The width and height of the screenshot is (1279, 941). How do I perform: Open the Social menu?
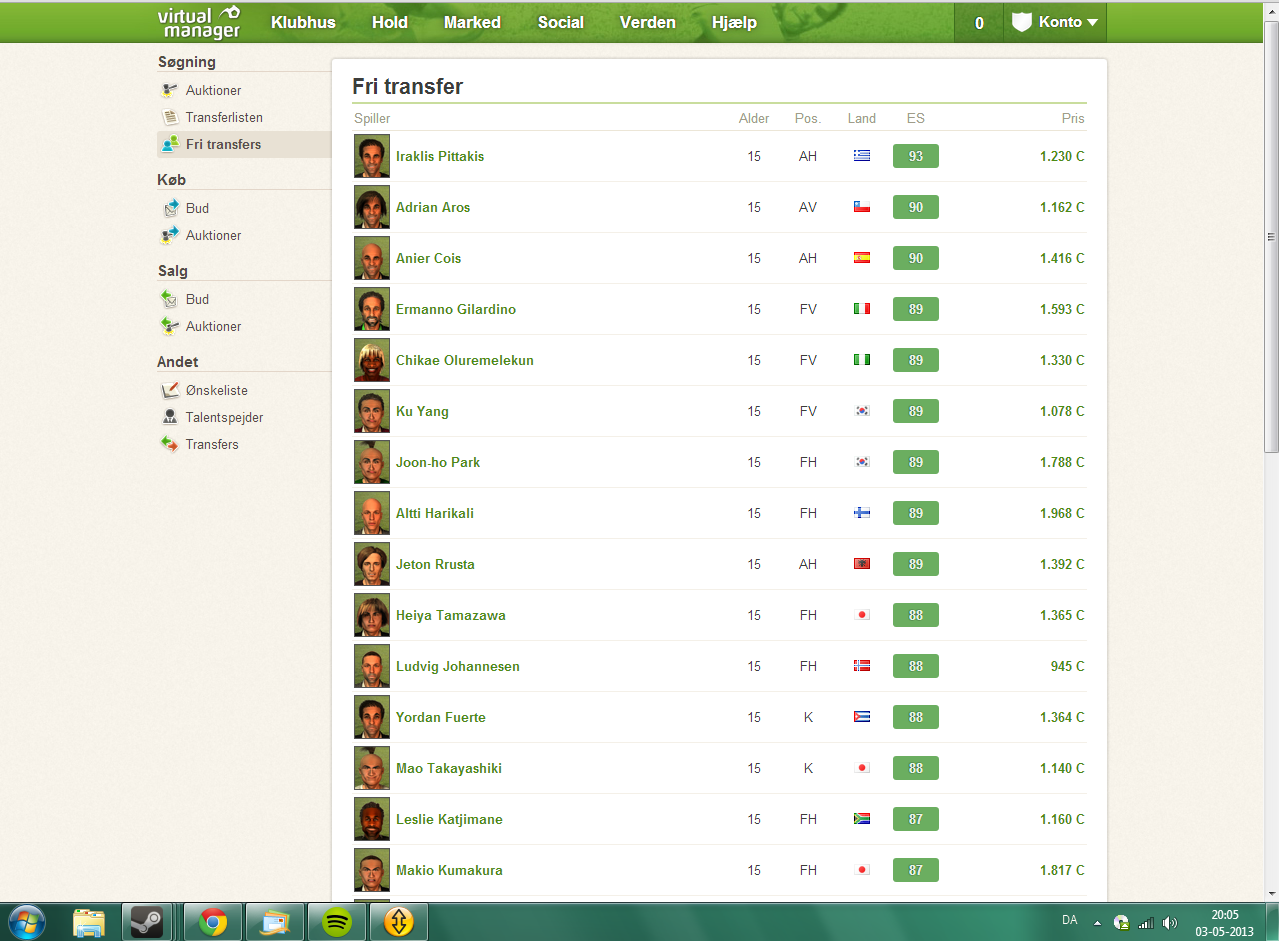coord(561,22)
